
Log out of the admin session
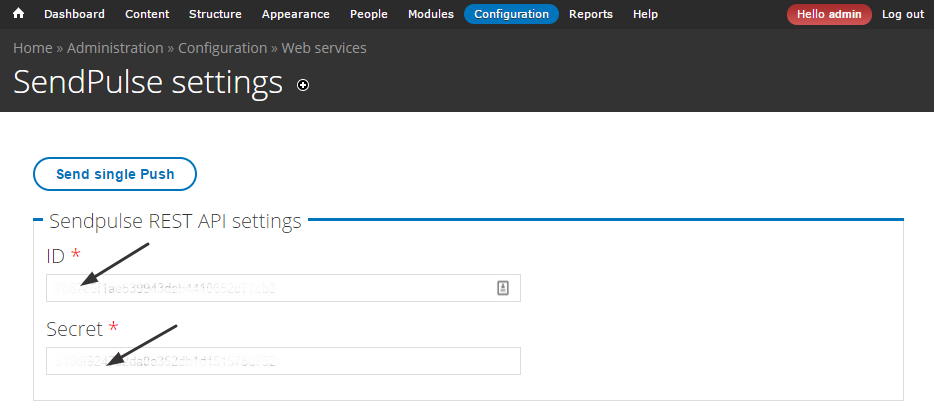click(902, 14)
